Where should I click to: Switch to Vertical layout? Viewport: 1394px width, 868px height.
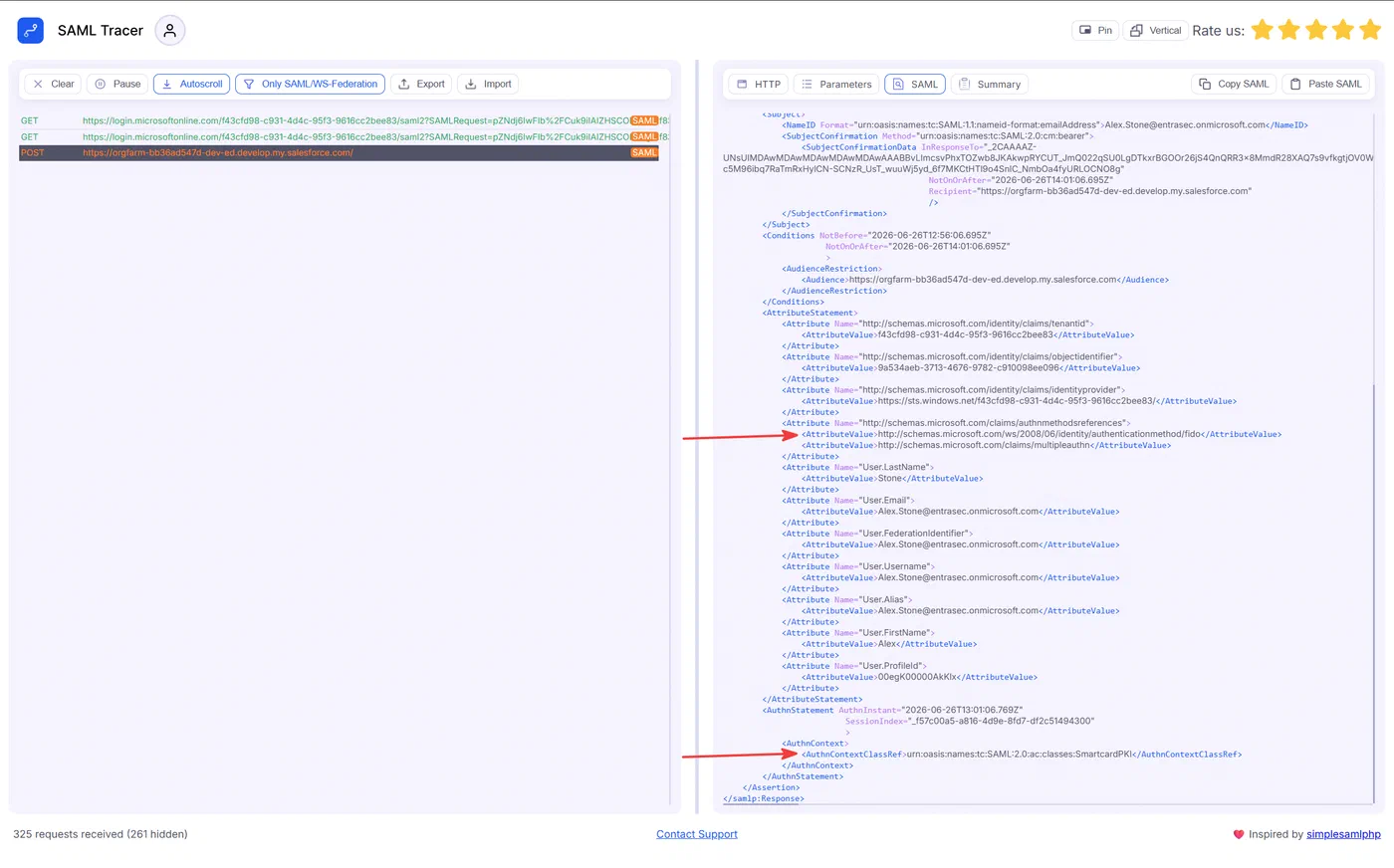click(1155, 30)
